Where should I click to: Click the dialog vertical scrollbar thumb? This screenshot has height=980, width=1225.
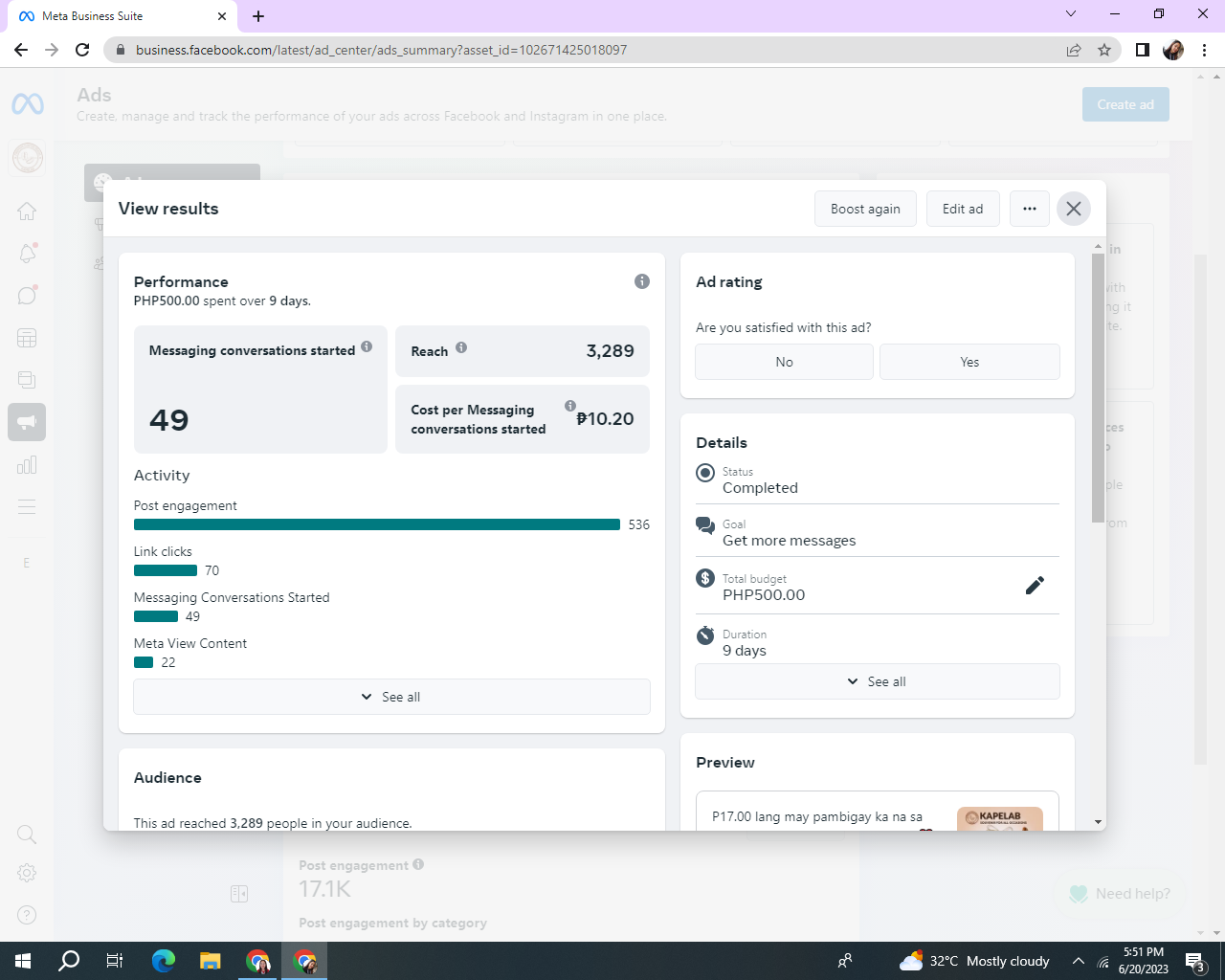coord(1098,389)
